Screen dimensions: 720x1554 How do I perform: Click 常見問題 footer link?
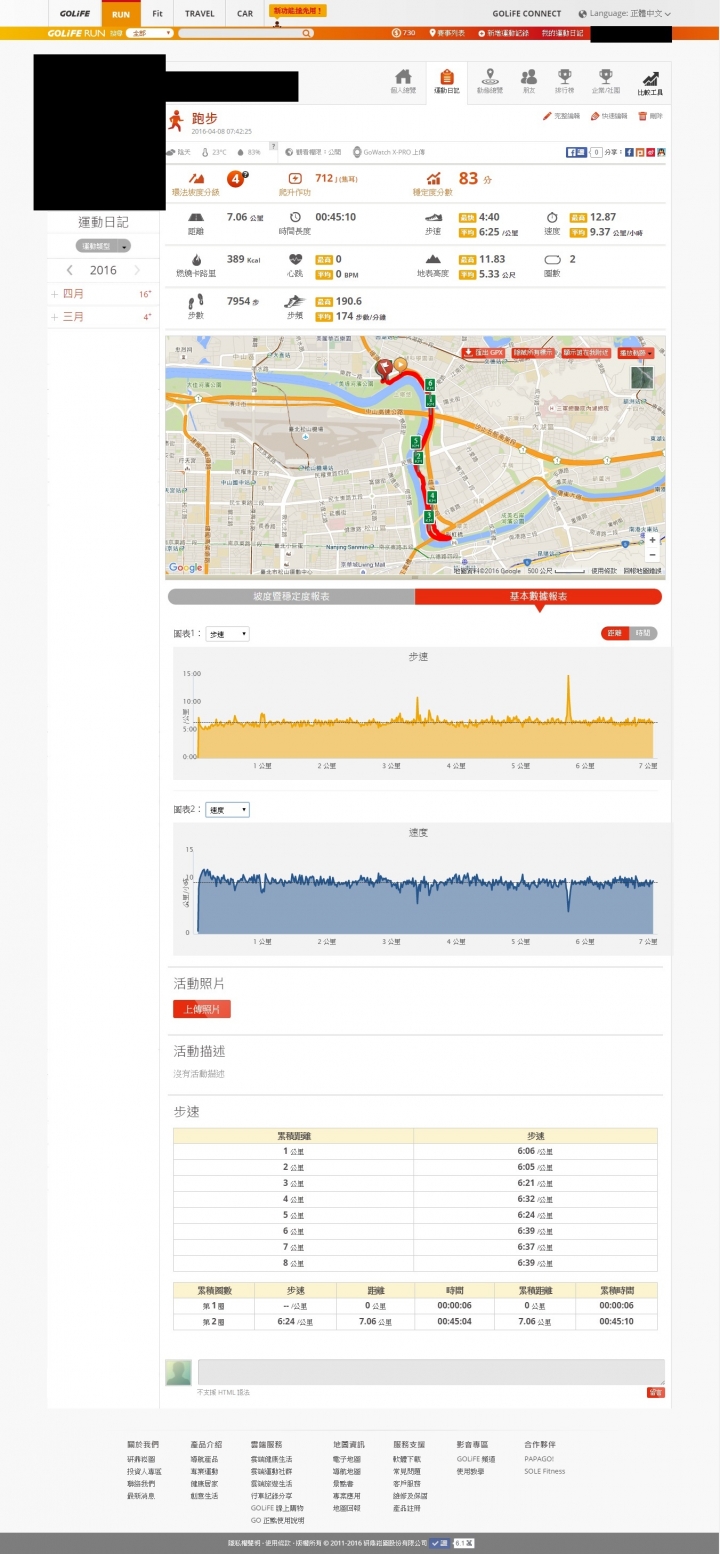pyautogui.click(x=409, y=1471)
